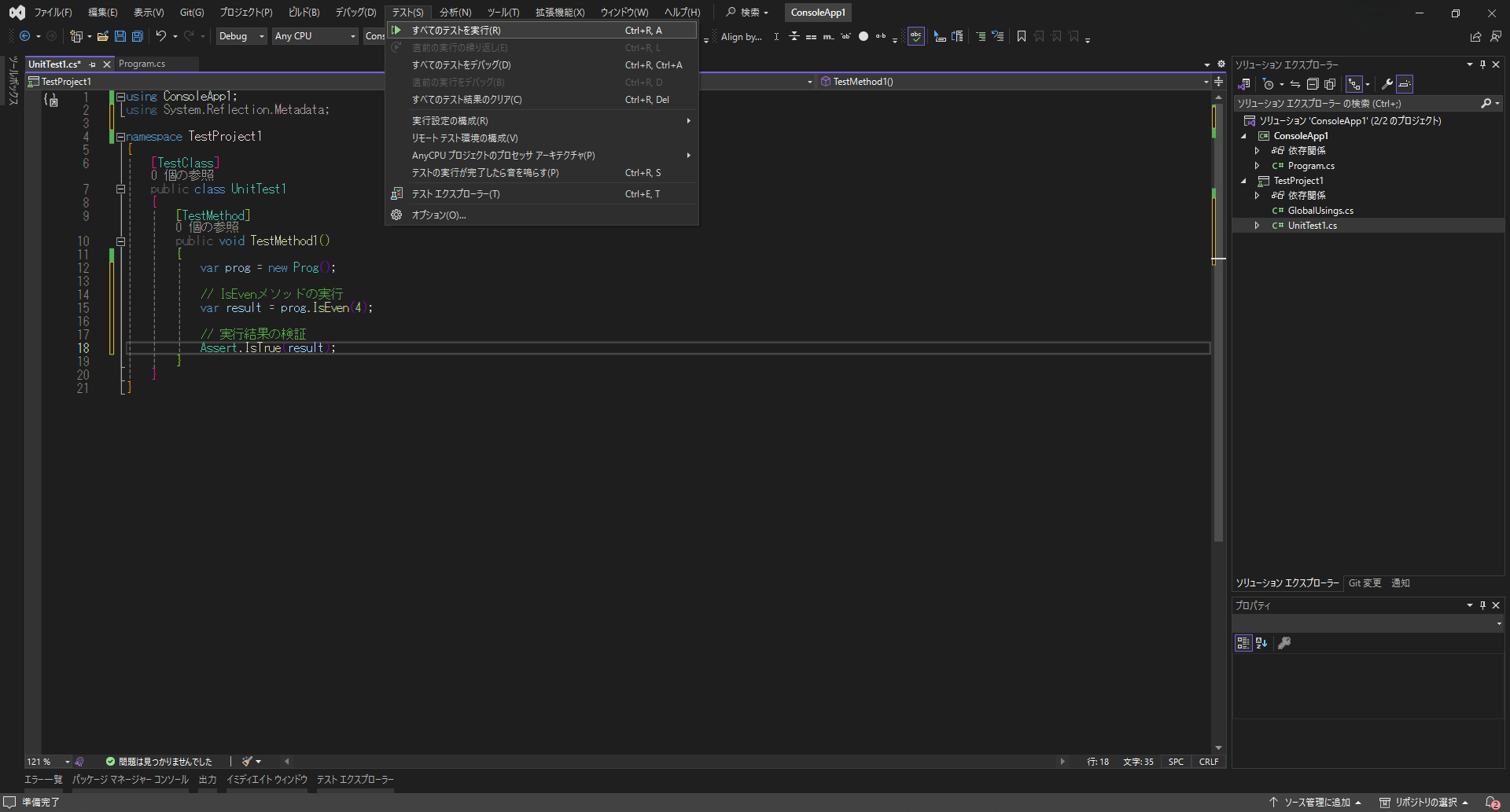Collapse all nodes in Solution Explorer

tap(1313, 84)
